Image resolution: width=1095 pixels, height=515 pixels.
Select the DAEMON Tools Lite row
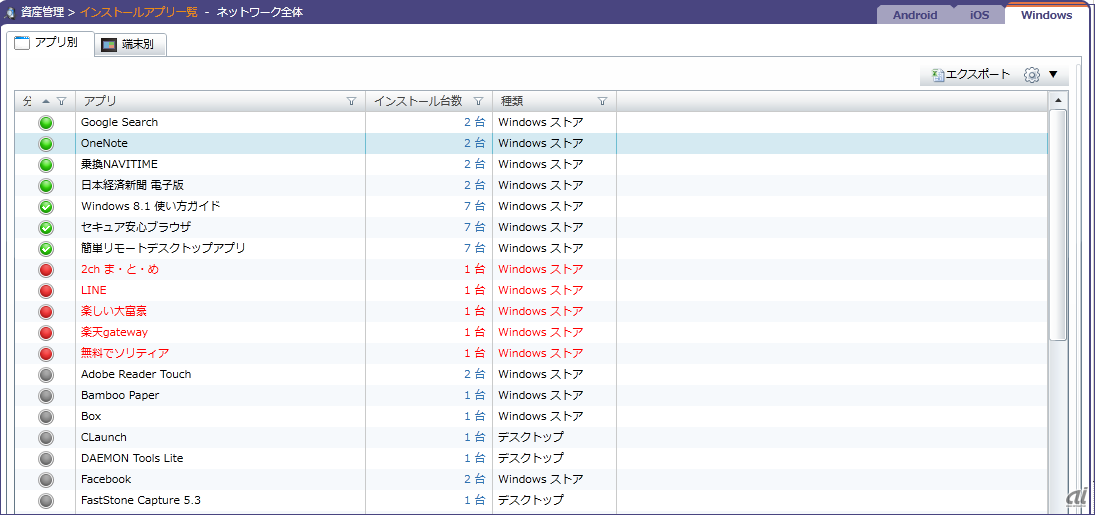point(132,458)
